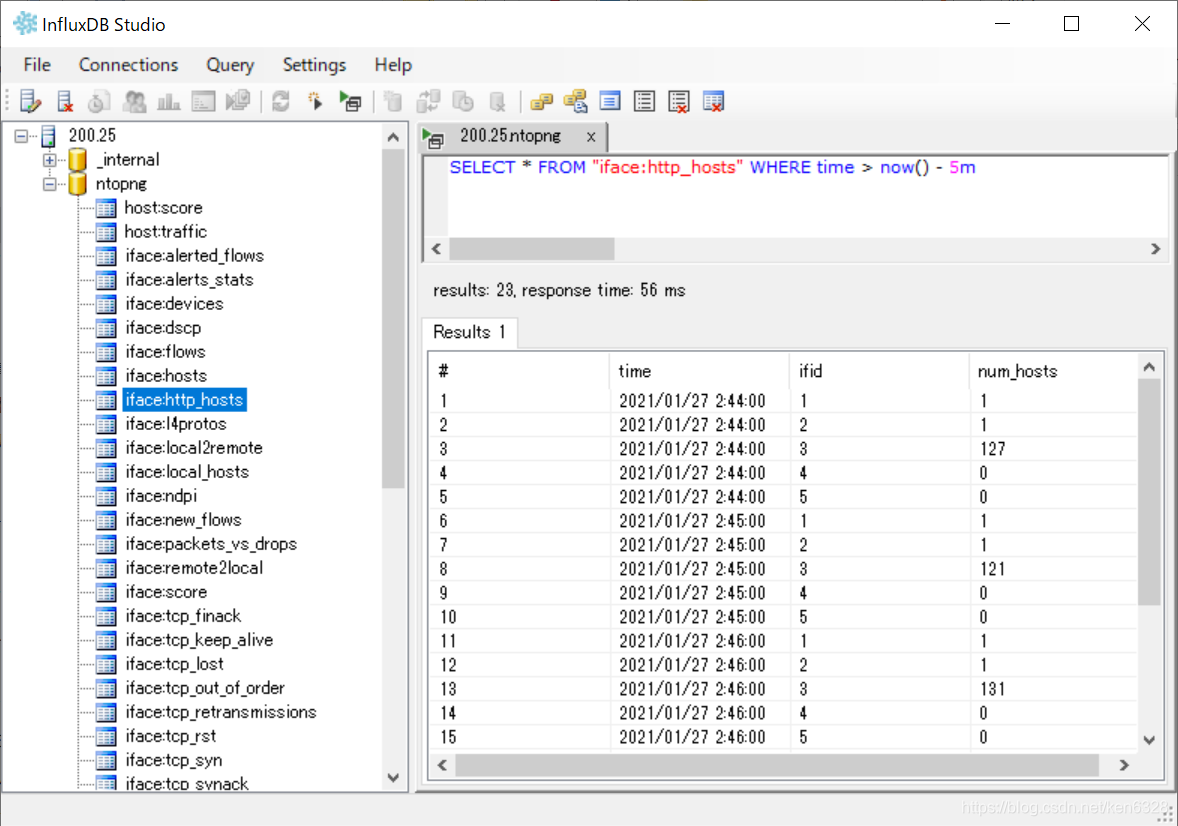Collapse the 200.25 connection node

pyautogui.click(x=21, y=136)
